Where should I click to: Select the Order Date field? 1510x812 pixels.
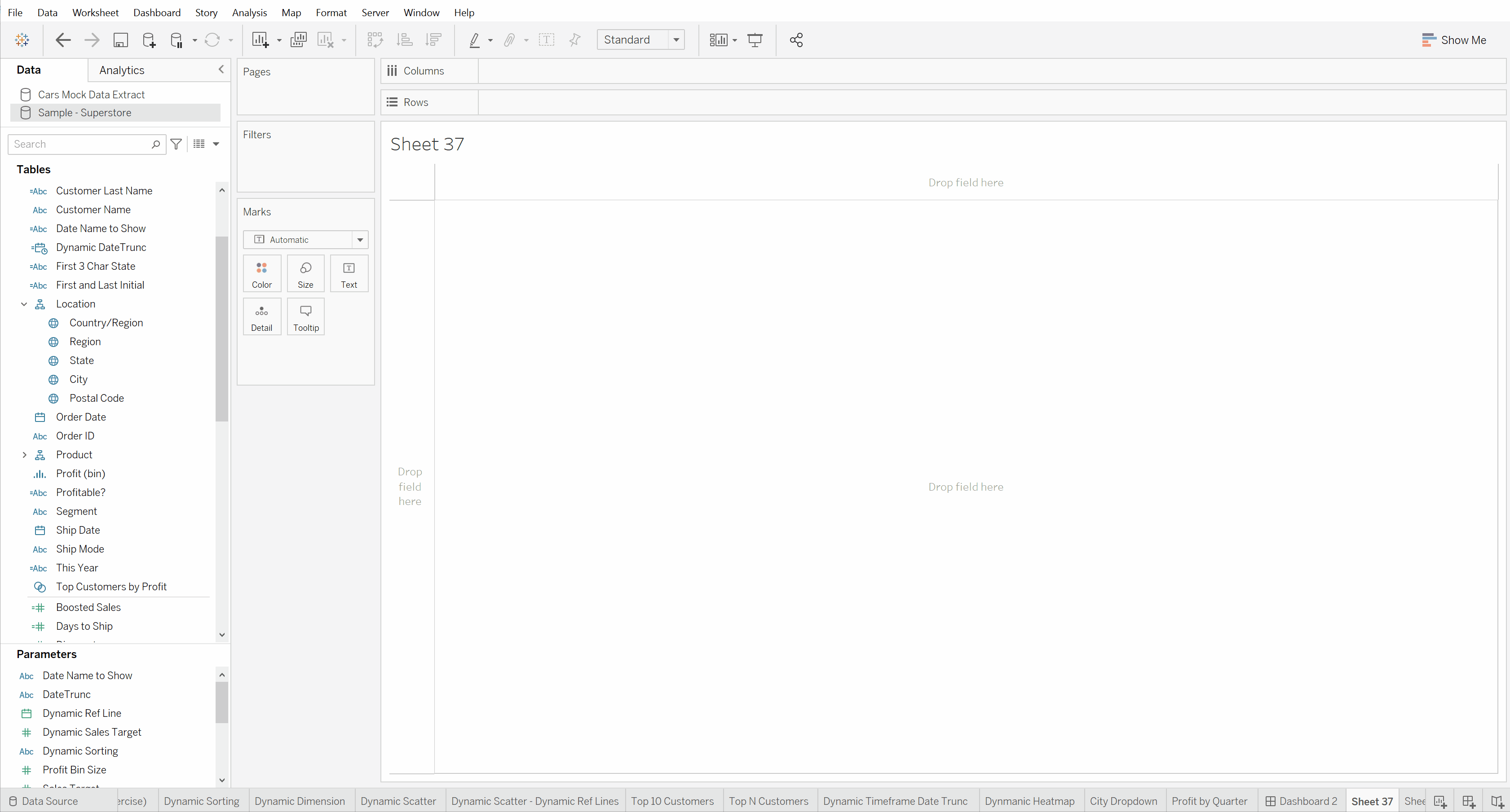click(x=81, y=417)
